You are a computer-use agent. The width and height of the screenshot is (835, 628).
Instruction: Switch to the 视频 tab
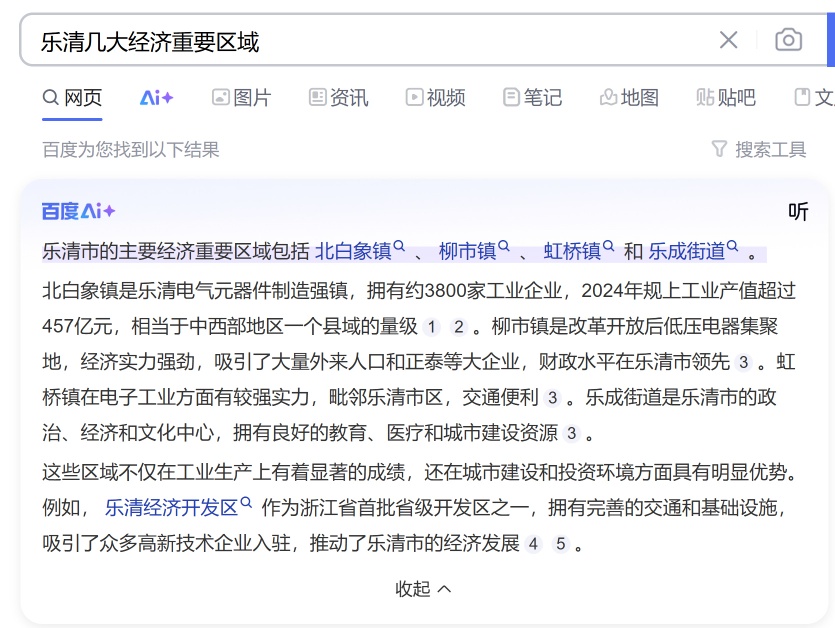point(436,98)
